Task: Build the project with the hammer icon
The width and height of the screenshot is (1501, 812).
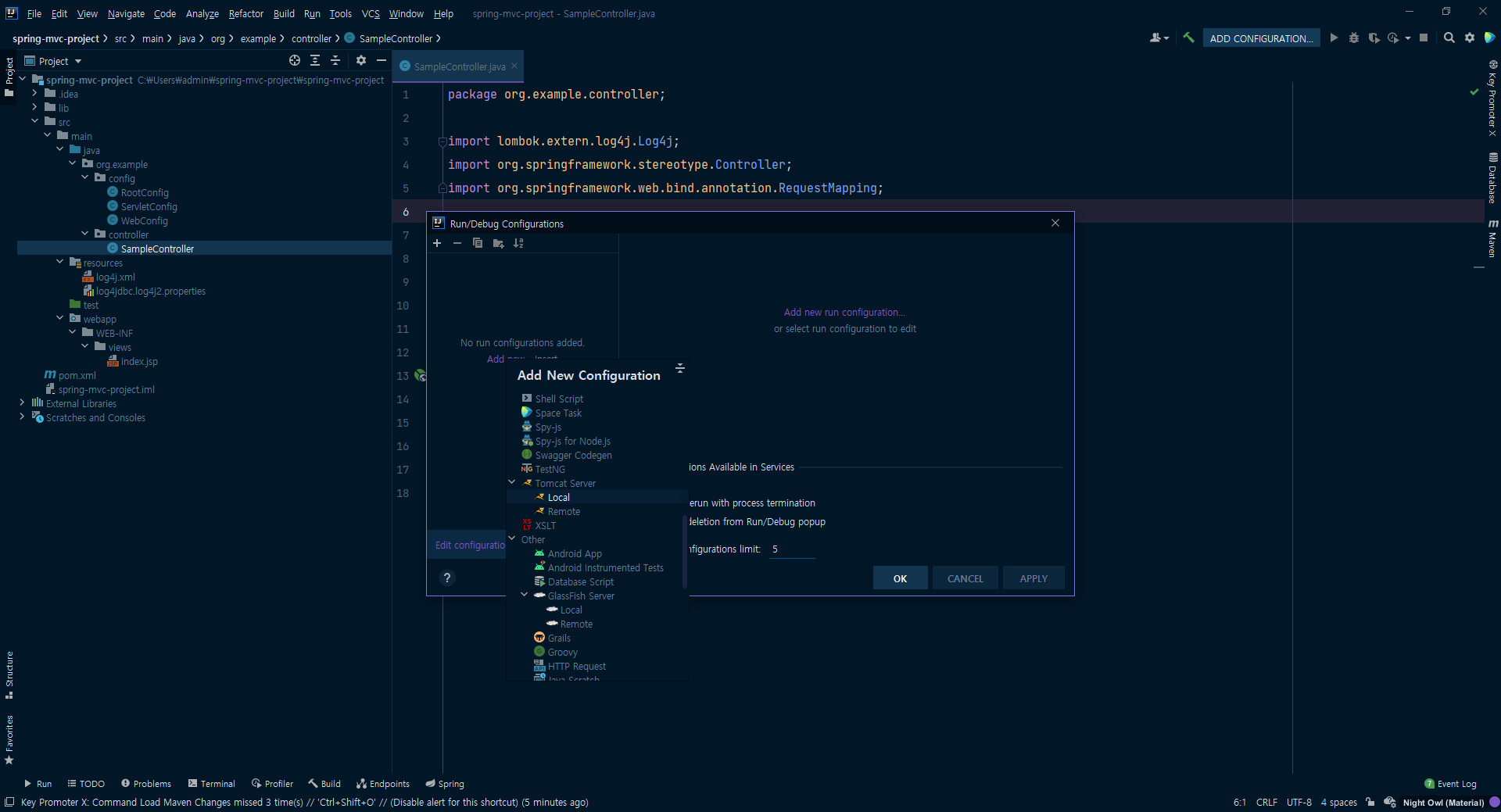Action: point(1188,38)
